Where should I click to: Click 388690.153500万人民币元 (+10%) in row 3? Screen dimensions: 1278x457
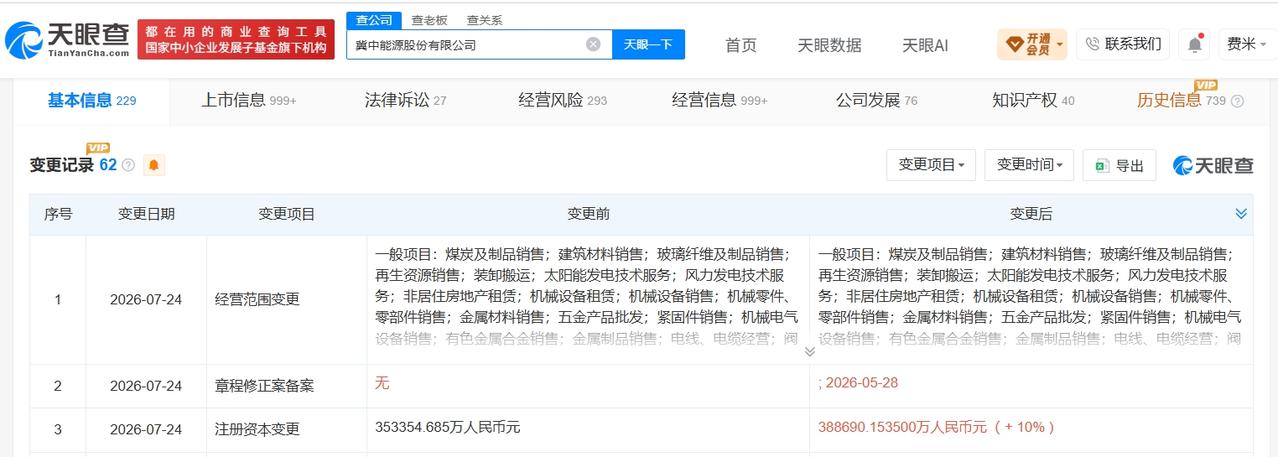(937, 427)
